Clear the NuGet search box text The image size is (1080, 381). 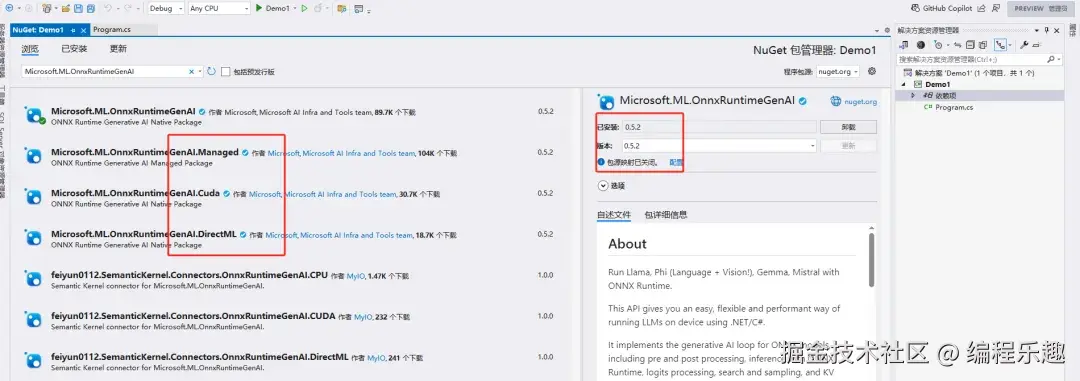pyautogui.click(x=191, y=71)
